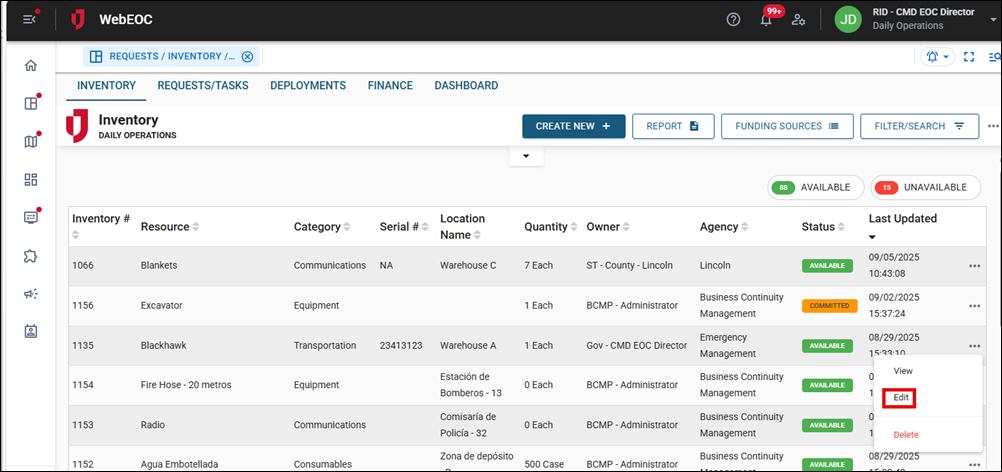
Task: Toggle the Available status filter pill
Action: click(x=815, y=187)
